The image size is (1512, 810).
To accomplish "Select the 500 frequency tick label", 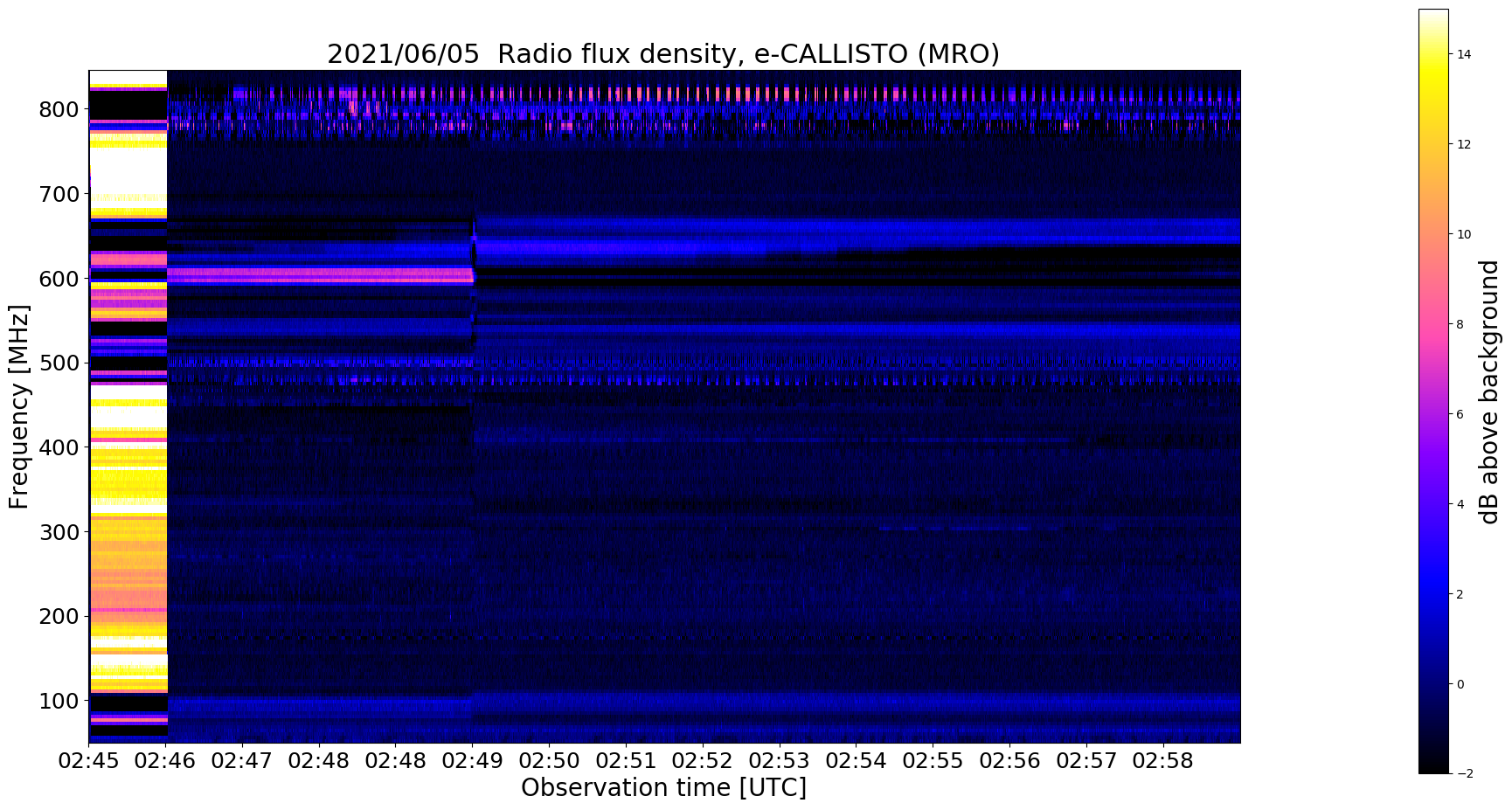I will [60, 363].
